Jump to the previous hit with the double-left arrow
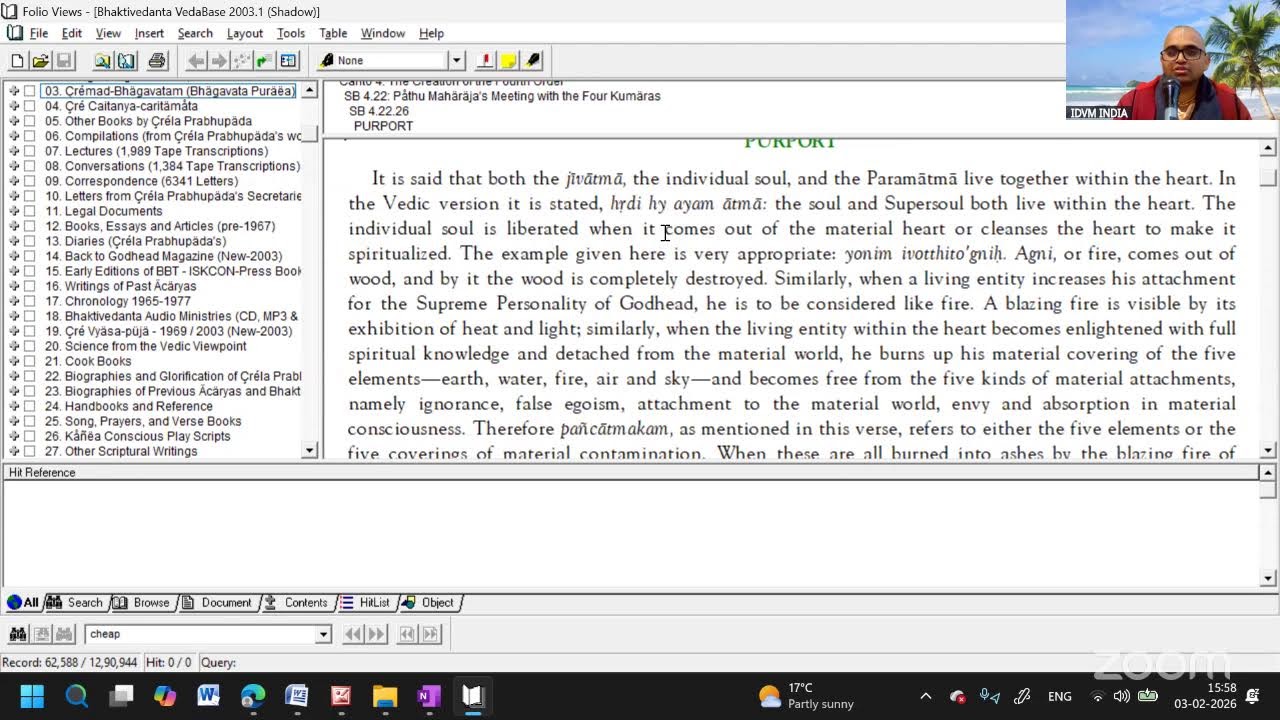 point(353,634)
